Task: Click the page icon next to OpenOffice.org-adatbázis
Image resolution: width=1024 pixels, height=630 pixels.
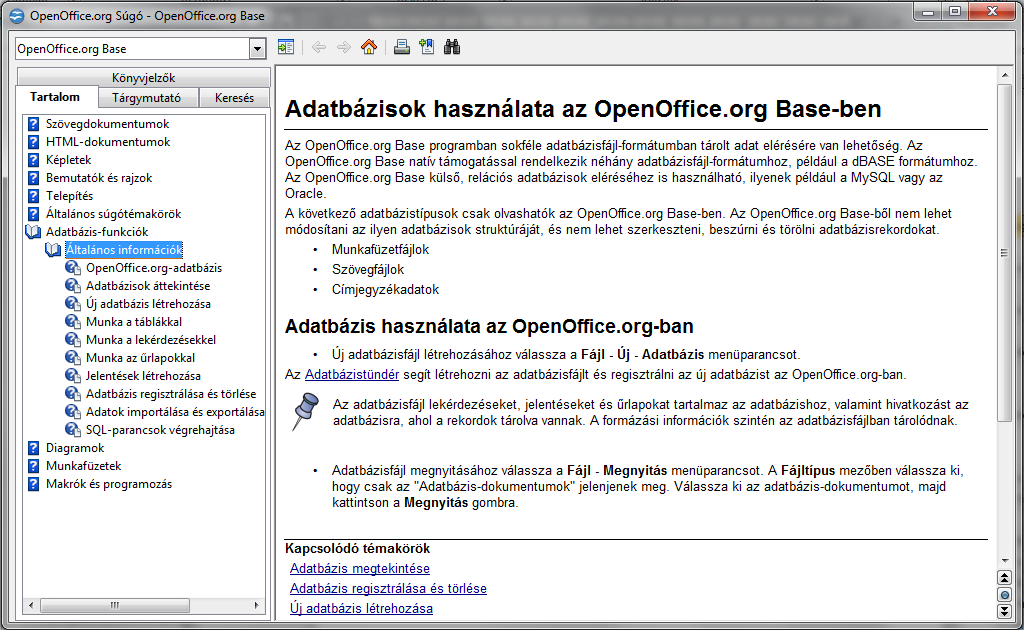Action: pos(73,268)
